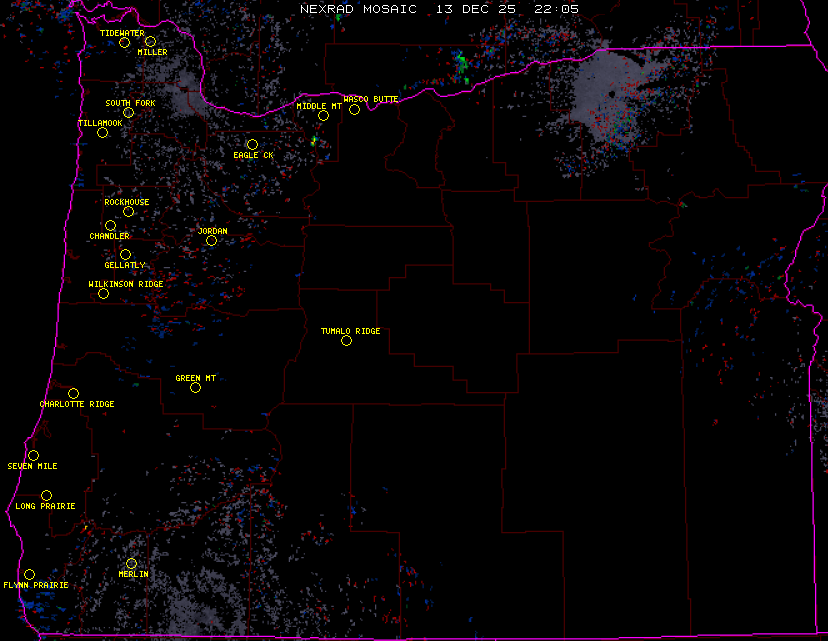The width and height of the screenshot is (828, 641).
Task: Click the Flynn Prairie station circle
Action: (x=29, y=573)
